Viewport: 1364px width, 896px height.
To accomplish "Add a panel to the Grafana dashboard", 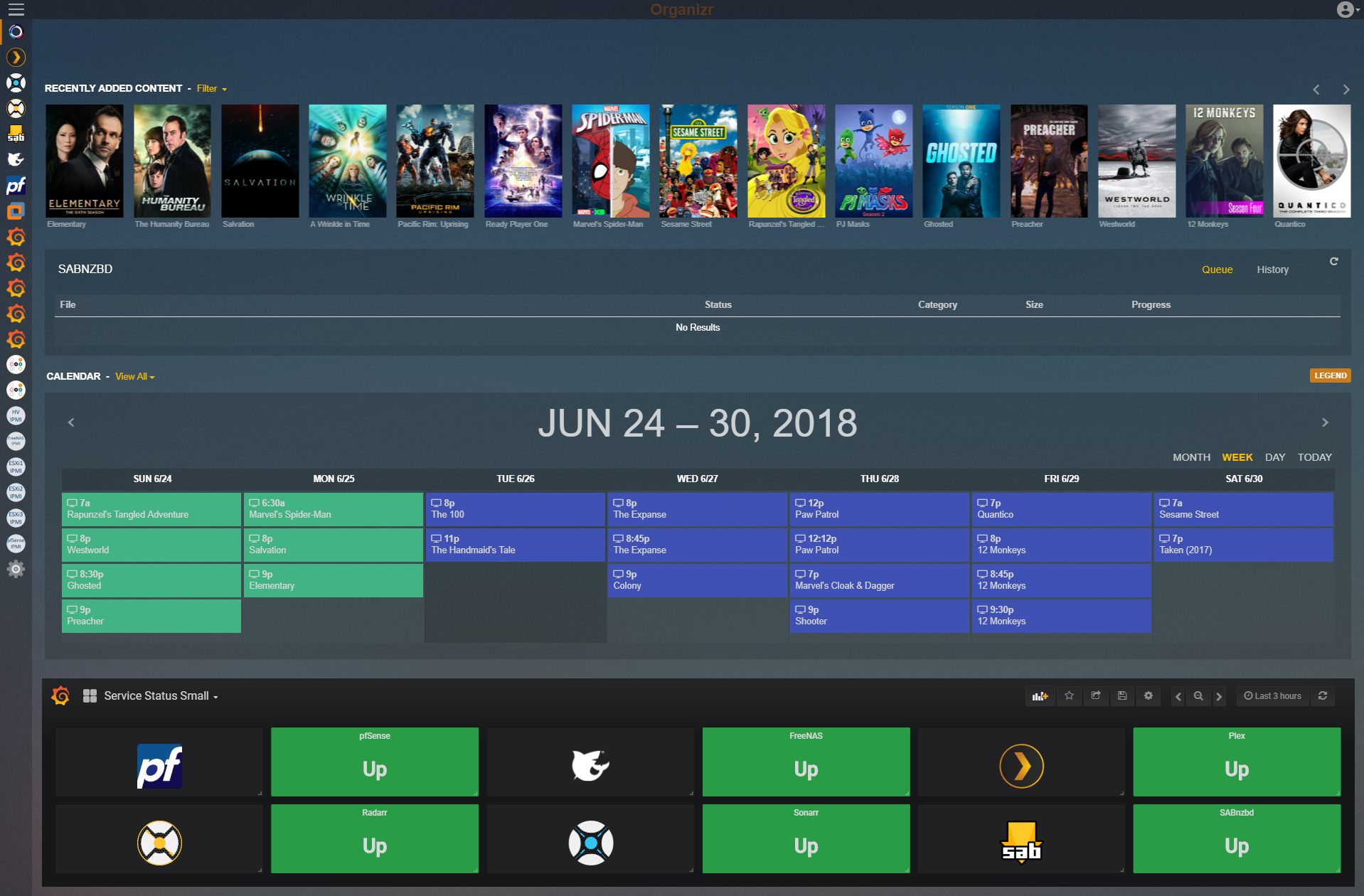I will pyautogui.click(x=1040, y=696).
